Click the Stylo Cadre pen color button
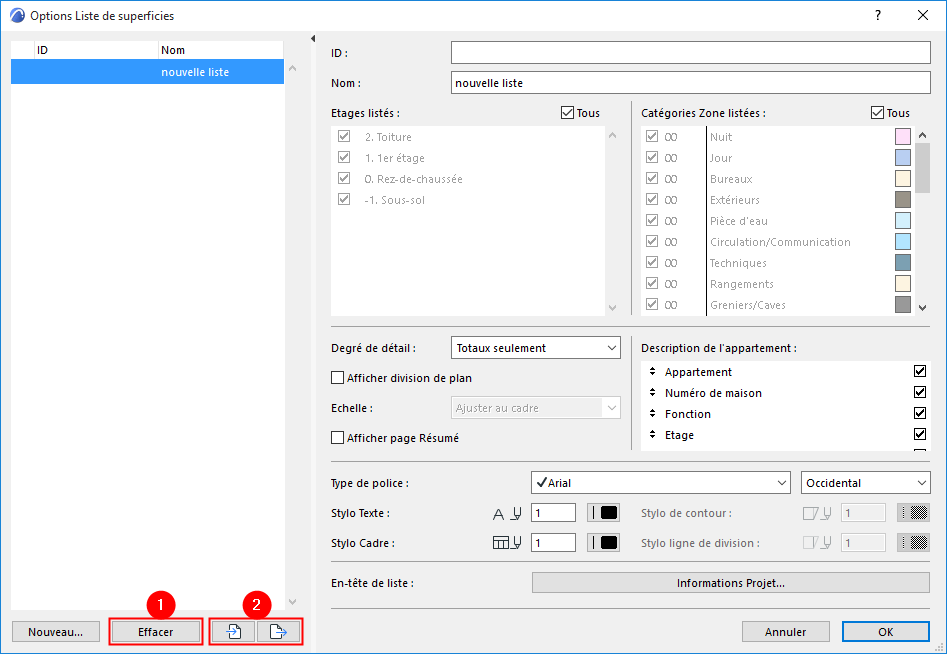The width and height of the screenshot is (947, 654). [603, 542]
